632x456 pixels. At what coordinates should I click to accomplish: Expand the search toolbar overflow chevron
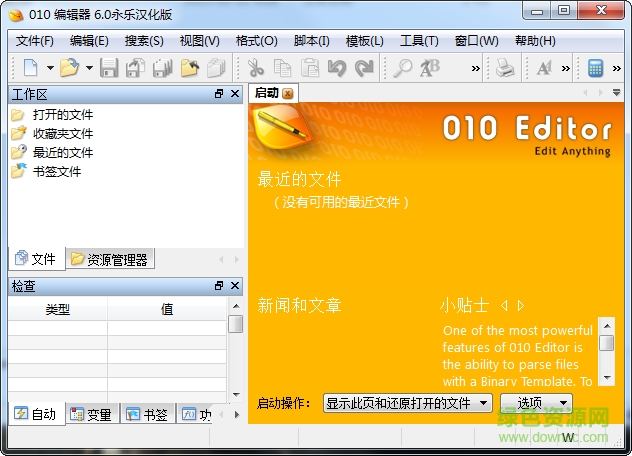476,69
